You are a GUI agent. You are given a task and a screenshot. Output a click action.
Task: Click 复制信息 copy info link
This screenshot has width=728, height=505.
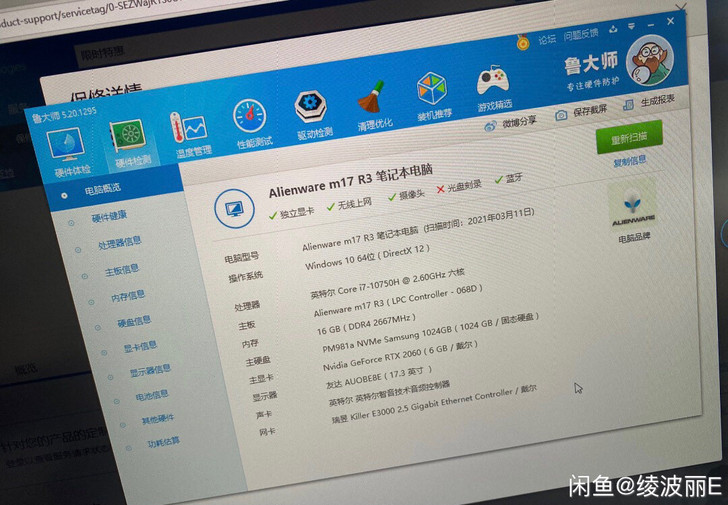[630, 162]
